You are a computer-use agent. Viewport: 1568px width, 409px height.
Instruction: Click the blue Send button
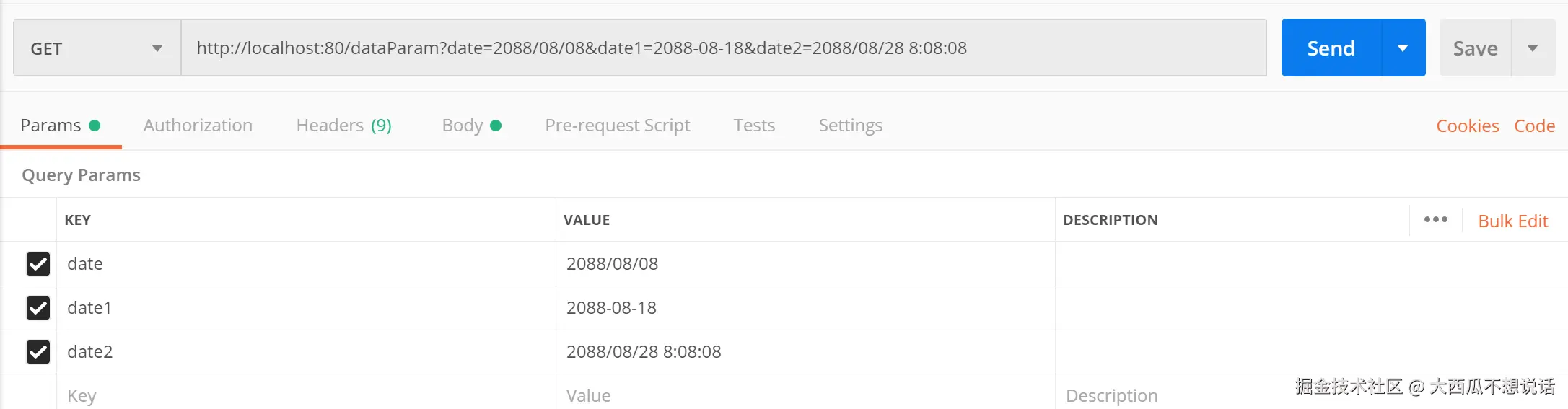click(1331, 48)
